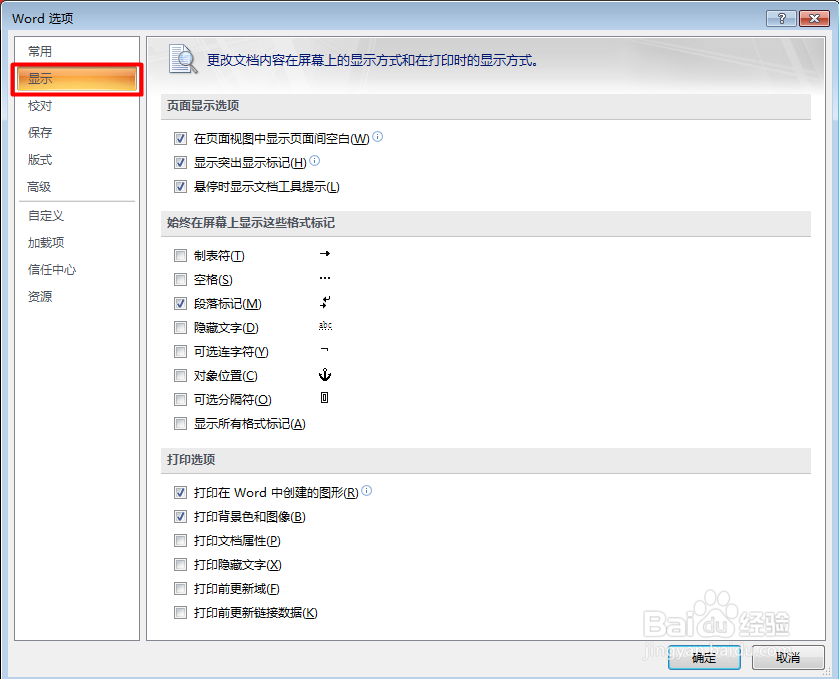Viewport: 839px width, 679px height.
Task: Open the 自定义 category
Action: click(x=77, y=216)
